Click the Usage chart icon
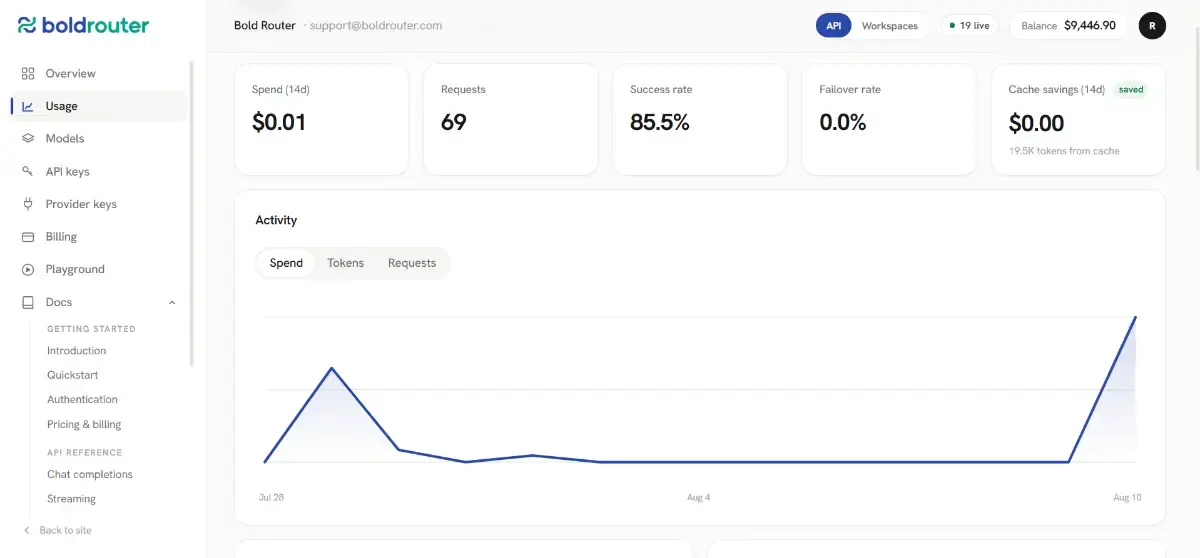Viewport: 1200px width, 558px height. [28, 106]
